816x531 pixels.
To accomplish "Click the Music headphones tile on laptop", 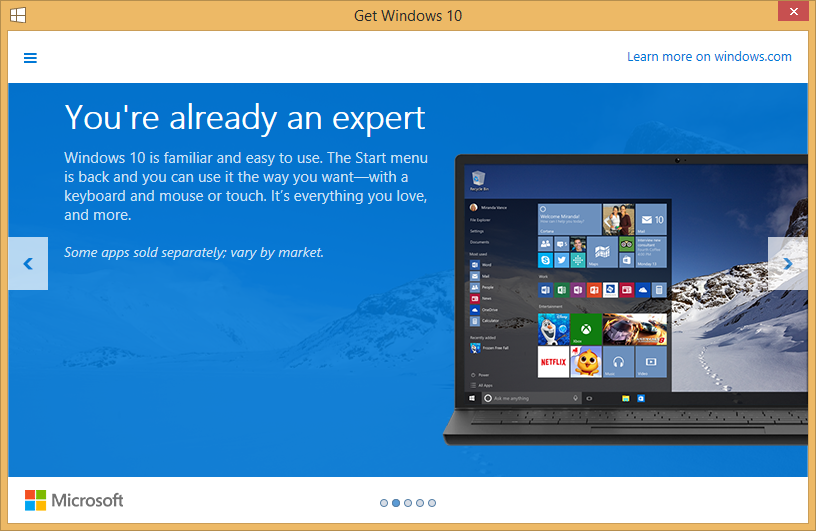I will tap(619, 362).
